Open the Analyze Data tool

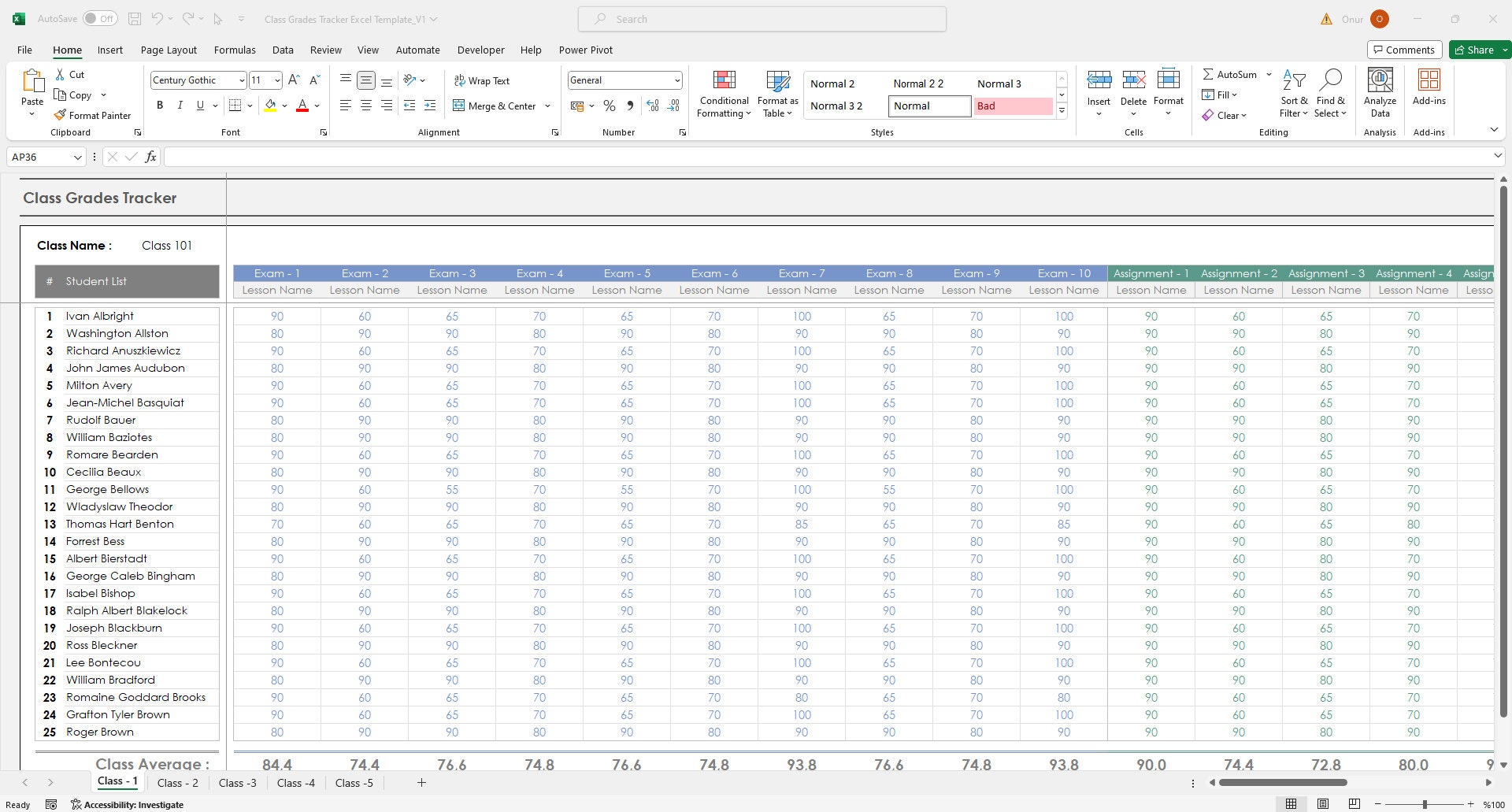(1379, 93)
